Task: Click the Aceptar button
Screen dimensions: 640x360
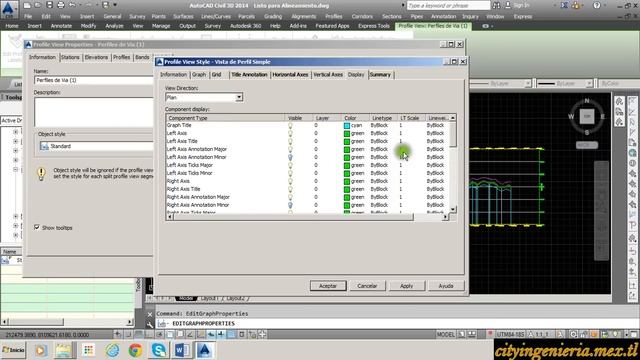Action: [328, 286]
